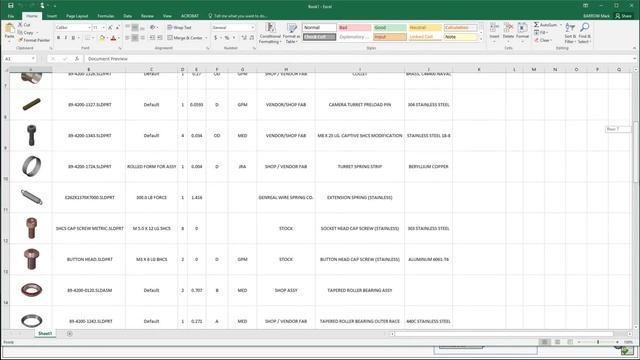The height and width of the screenshot is (360, 640).
Task: Switch to the Insert tab
Action: (52, 16)
